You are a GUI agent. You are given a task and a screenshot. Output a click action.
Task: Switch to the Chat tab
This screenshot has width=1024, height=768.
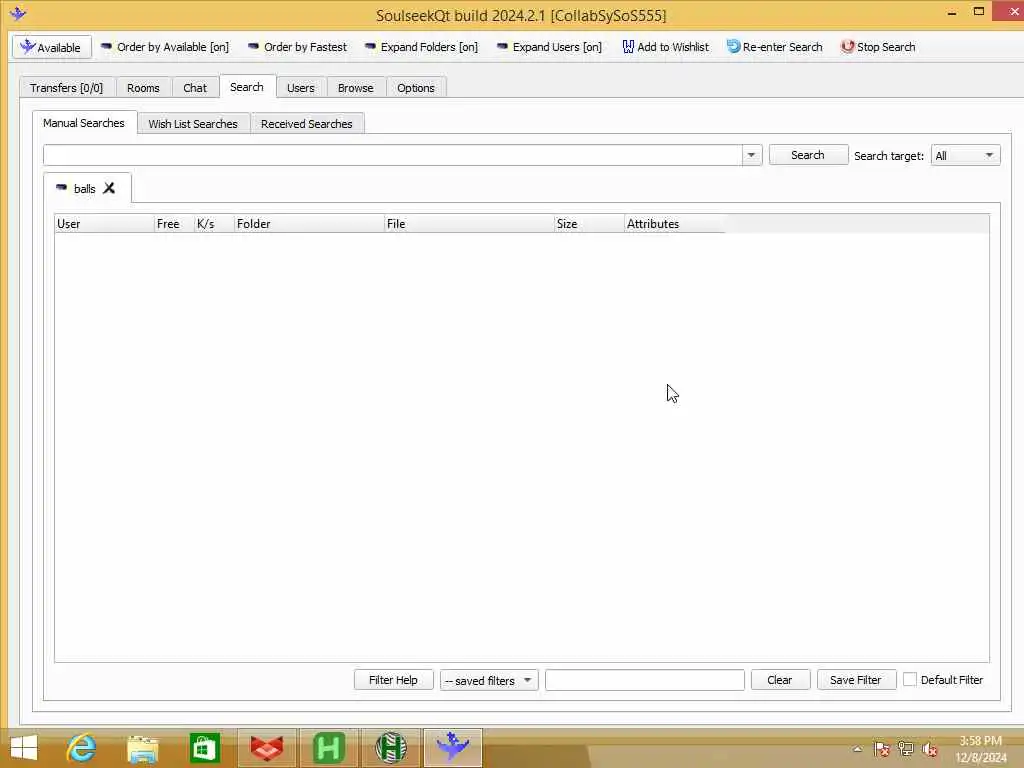click(x=195, y=88)
